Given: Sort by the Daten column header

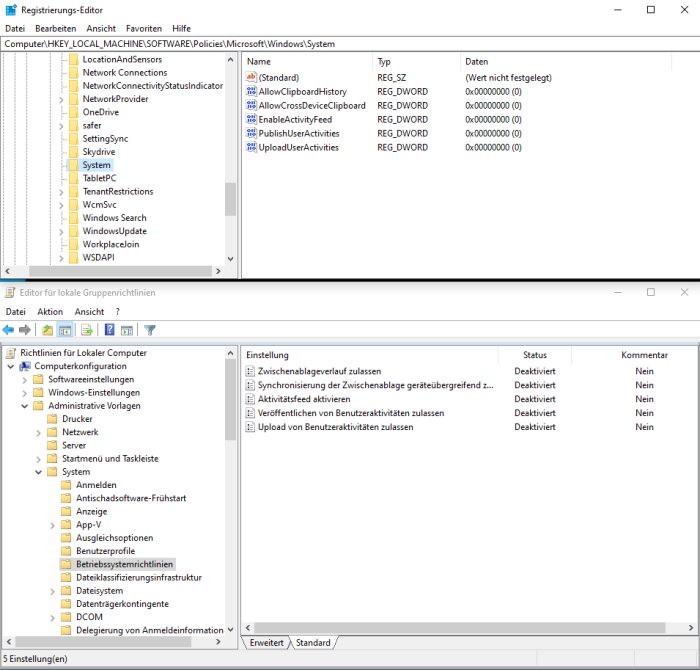Looking at the screenshot, I should [x=566, y=62].
